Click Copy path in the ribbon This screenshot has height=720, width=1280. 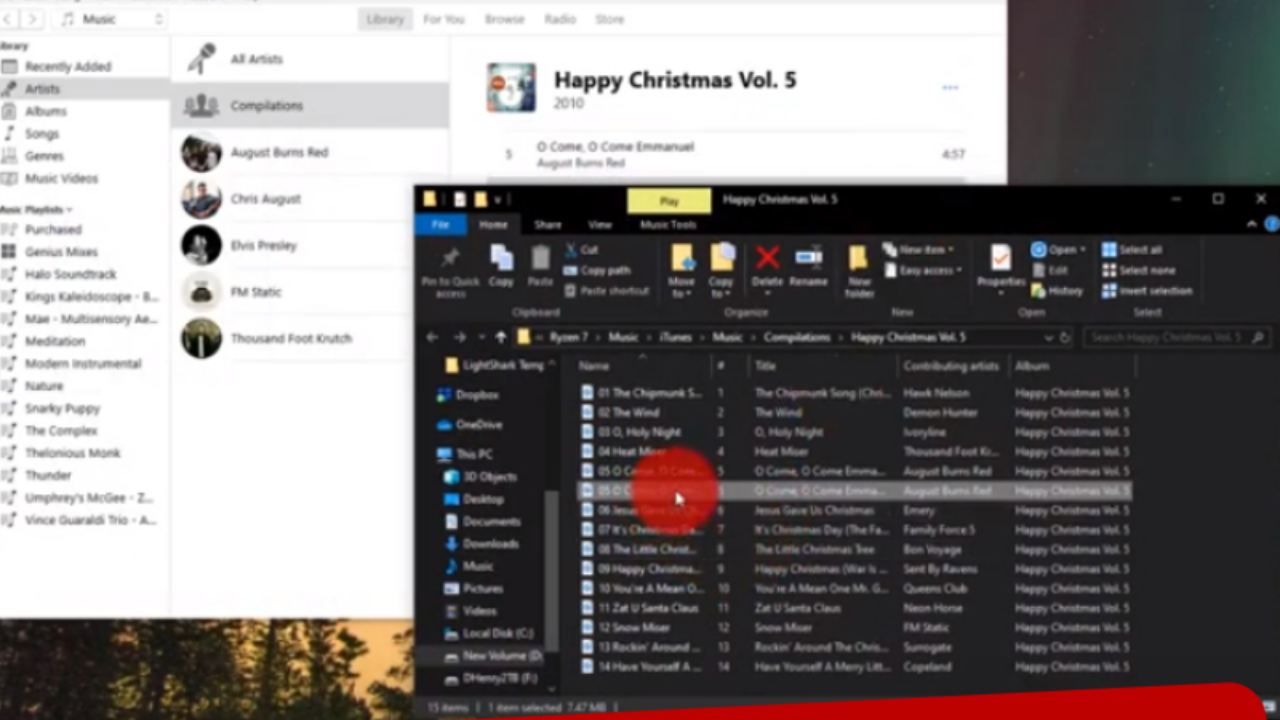click(597, 270)
